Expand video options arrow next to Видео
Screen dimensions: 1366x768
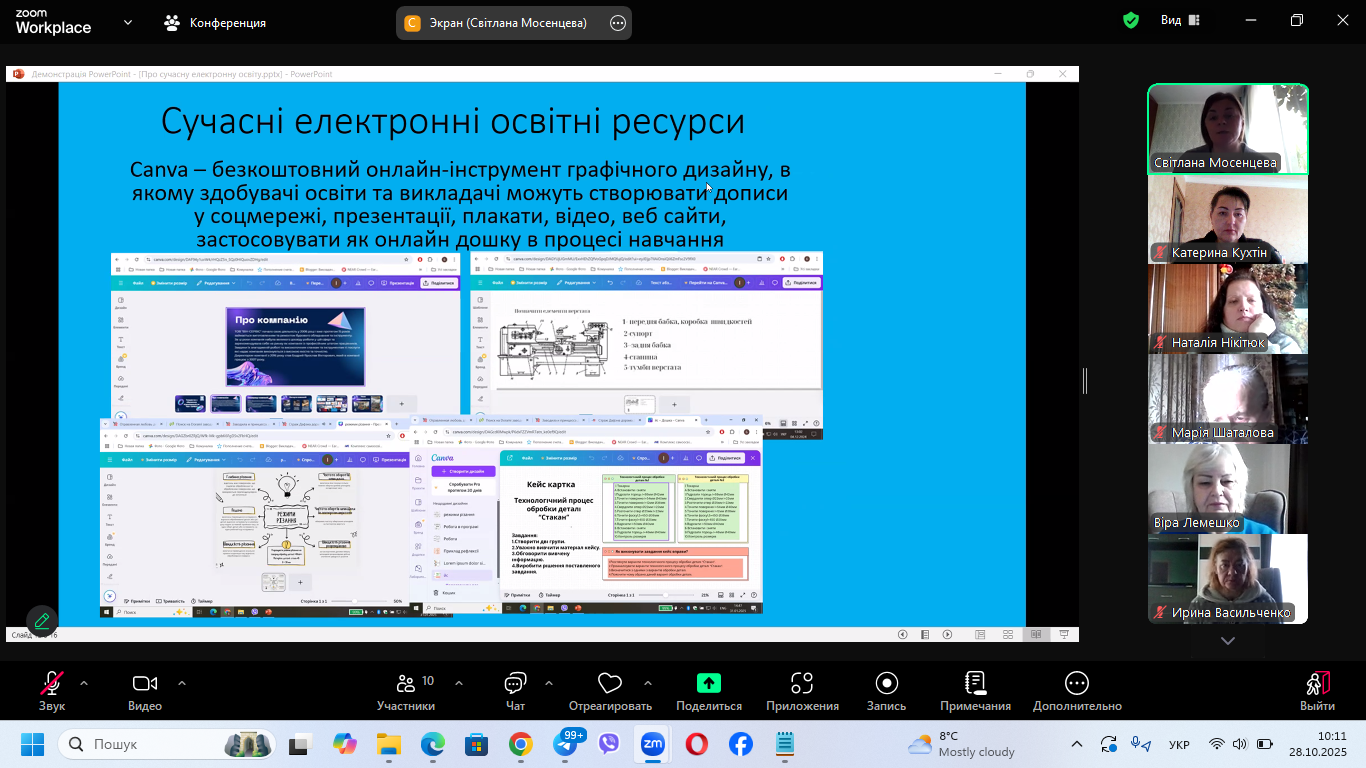182,684
